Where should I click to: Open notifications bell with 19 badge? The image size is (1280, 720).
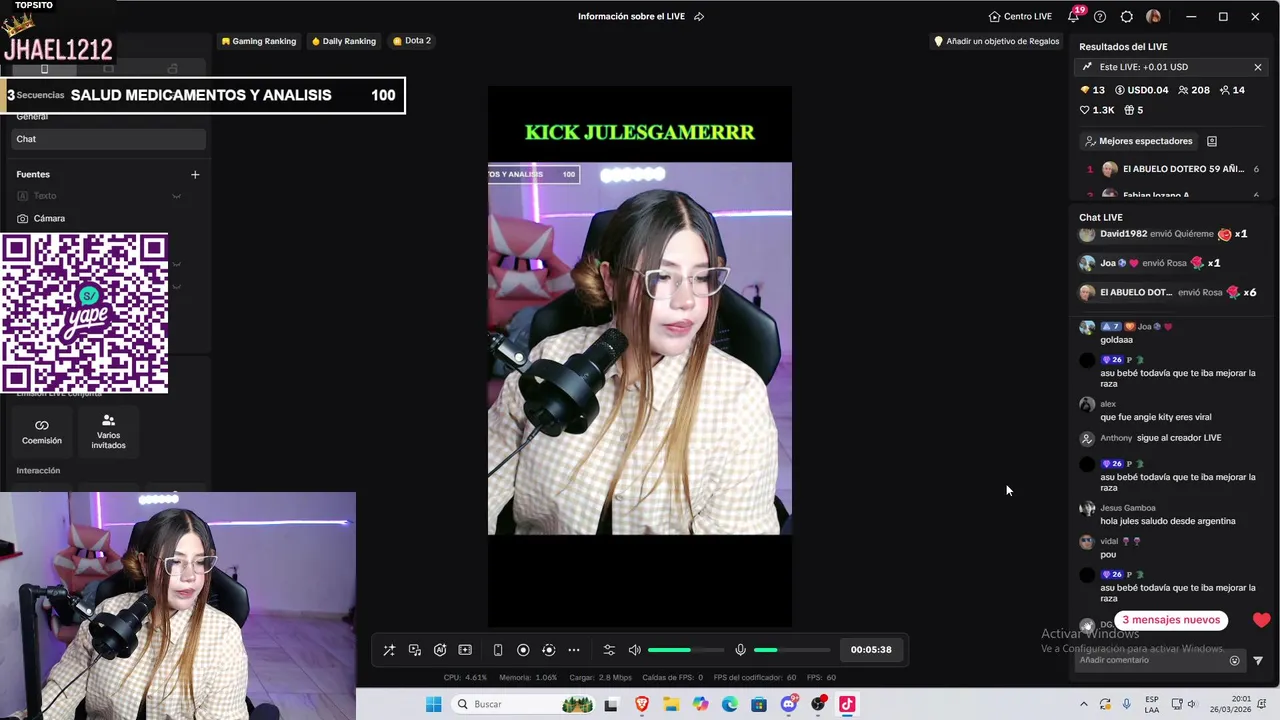coord(1074,16)
